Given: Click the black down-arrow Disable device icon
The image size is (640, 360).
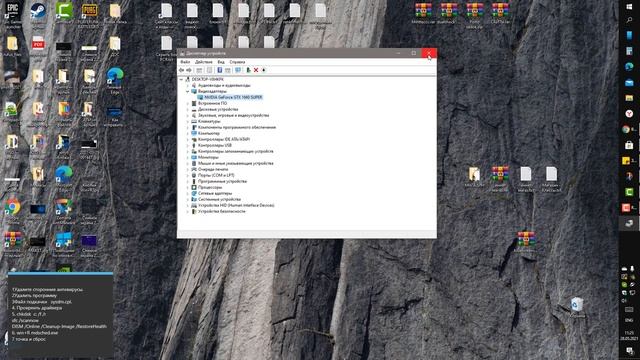Looking at the screenshot, I should point(264,70).
